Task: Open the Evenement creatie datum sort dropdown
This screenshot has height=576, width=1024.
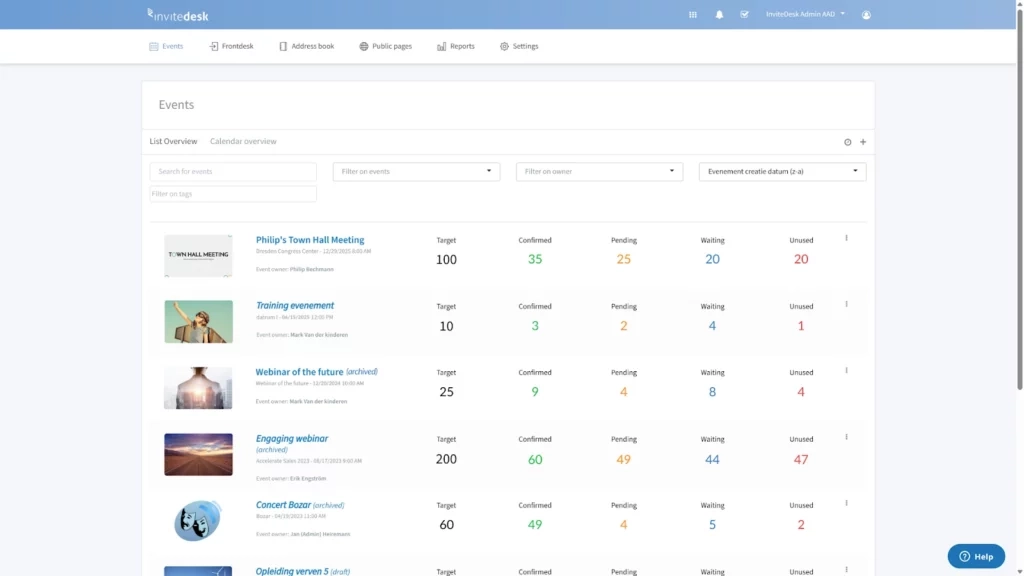Action: tap(782, 172)
